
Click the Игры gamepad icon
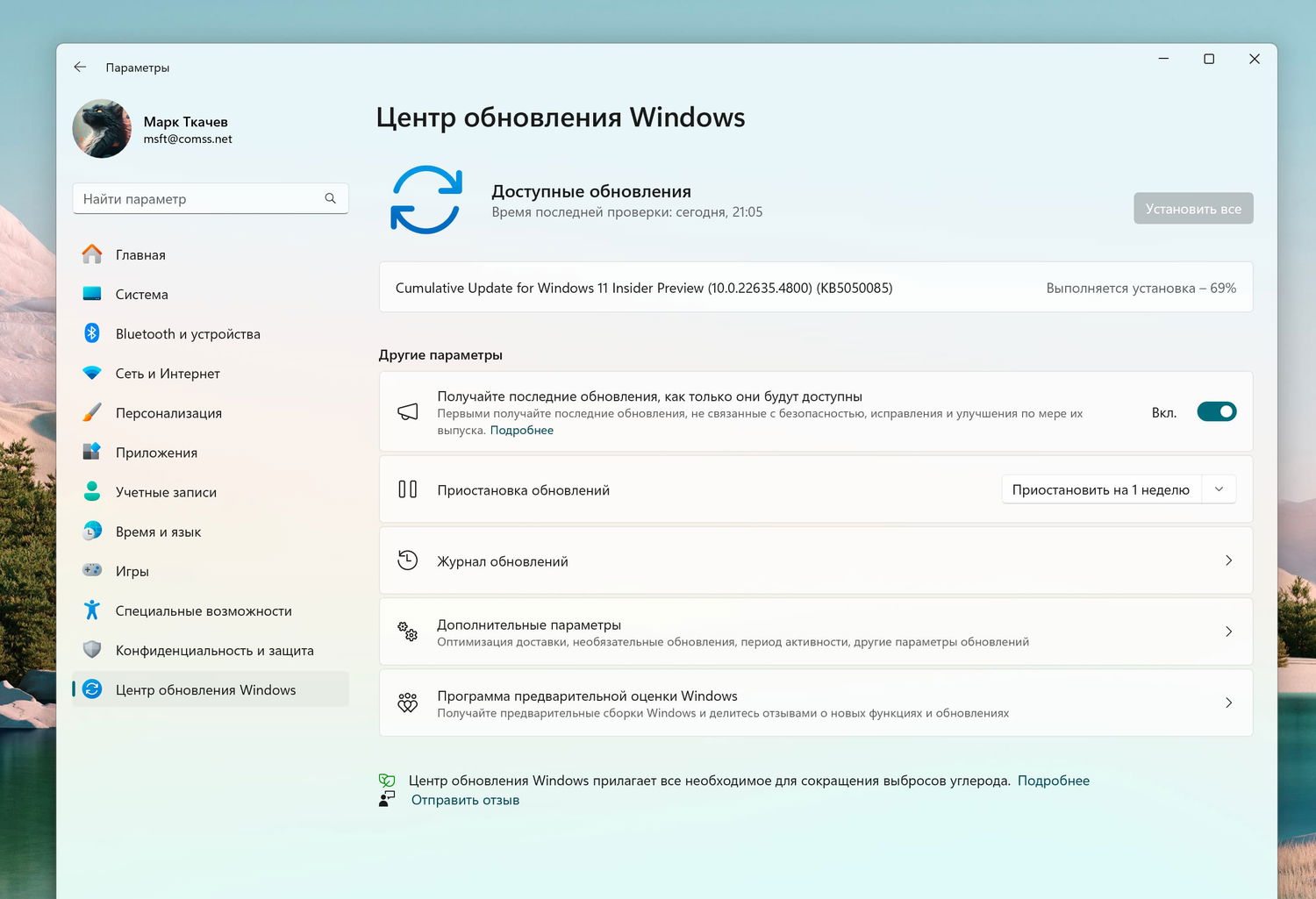pyautogui.click(x=92, y=570)
